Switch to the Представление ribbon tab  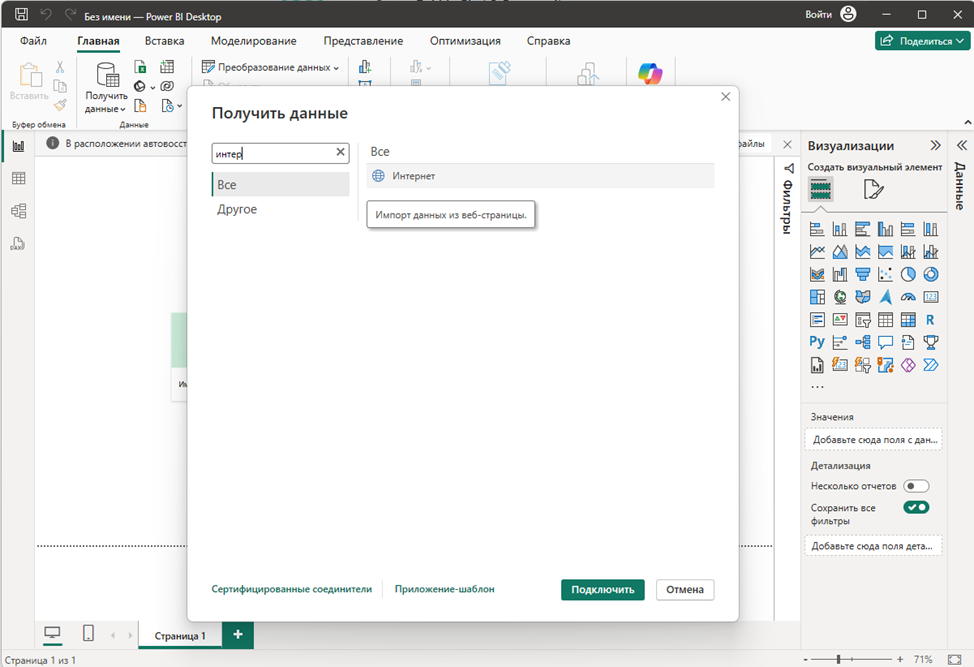[363, 41]
